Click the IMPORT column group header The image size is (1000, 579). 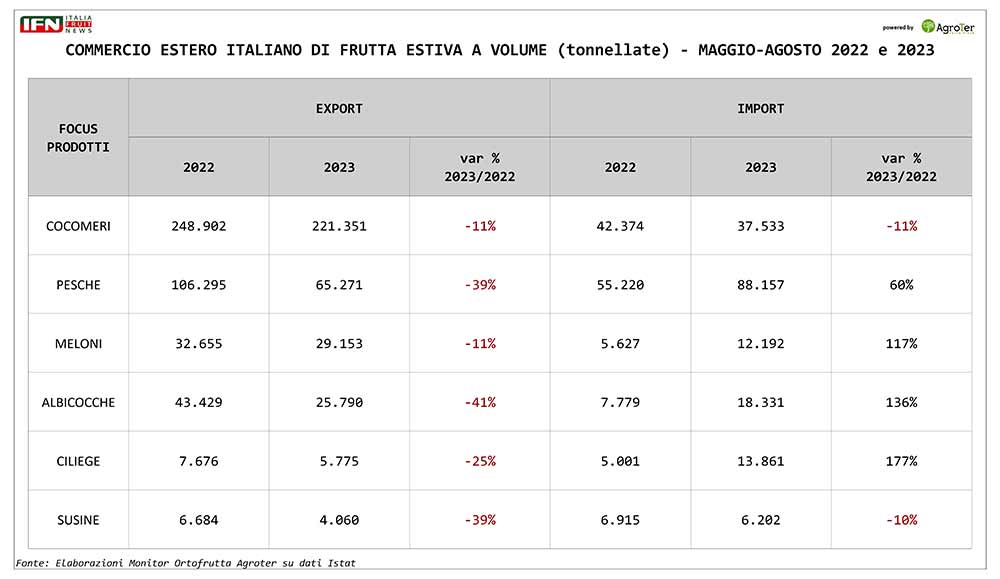coord(761,108)
